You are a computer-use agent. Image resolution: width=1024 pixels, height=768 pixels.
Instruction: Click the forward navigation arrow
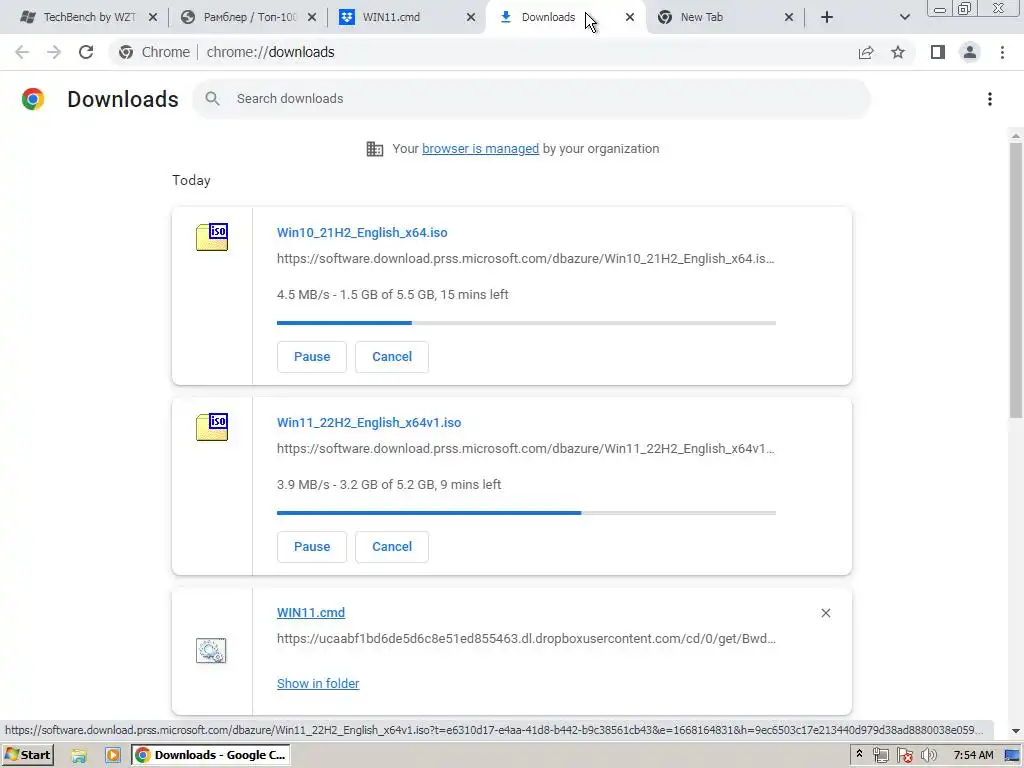click(x=54, y=52)
